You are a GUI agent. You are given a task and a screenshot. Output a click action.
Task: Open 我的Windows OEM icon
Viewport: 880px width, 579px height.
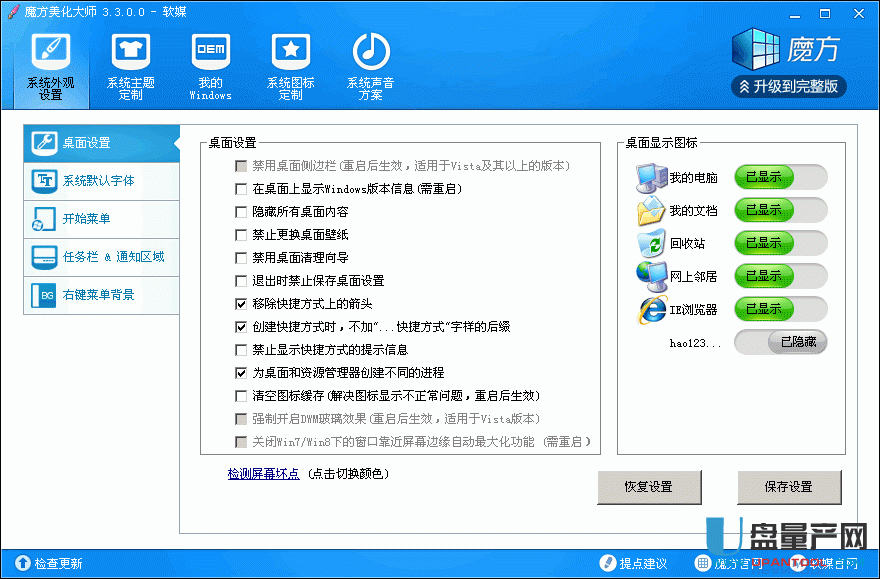210,67
